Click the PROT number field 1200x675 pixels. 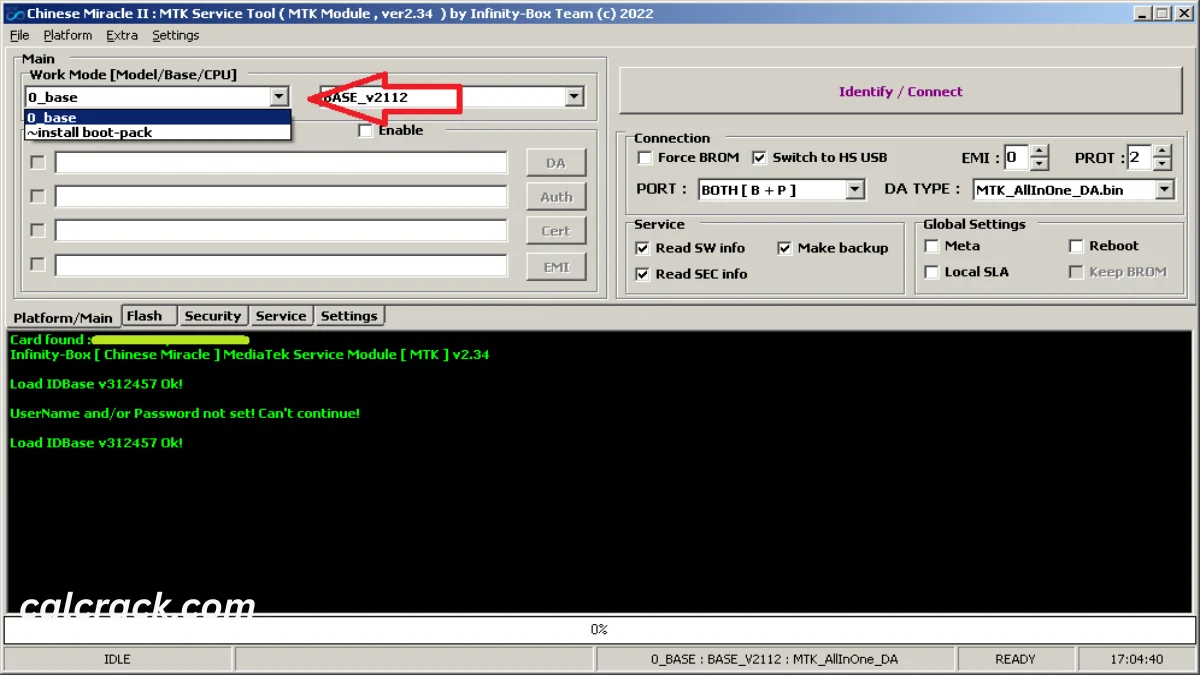pyautogui.click(x=1139, y=157)
